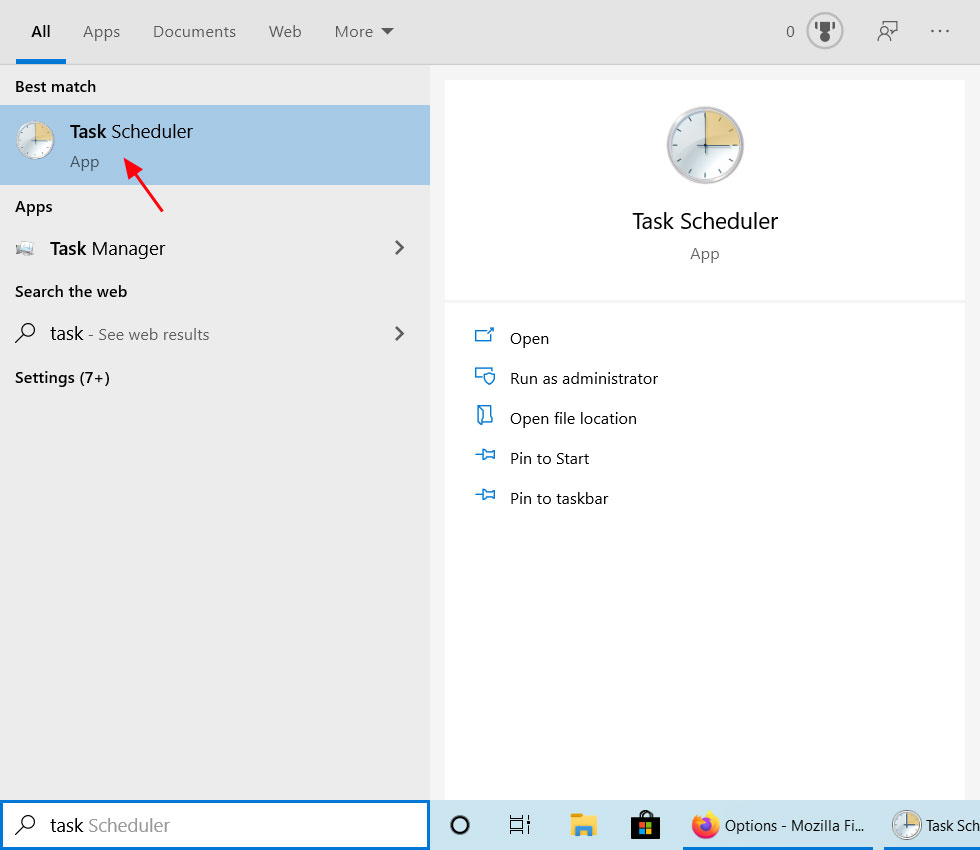Open Cortana circle on taskbar

pos(460,825)
